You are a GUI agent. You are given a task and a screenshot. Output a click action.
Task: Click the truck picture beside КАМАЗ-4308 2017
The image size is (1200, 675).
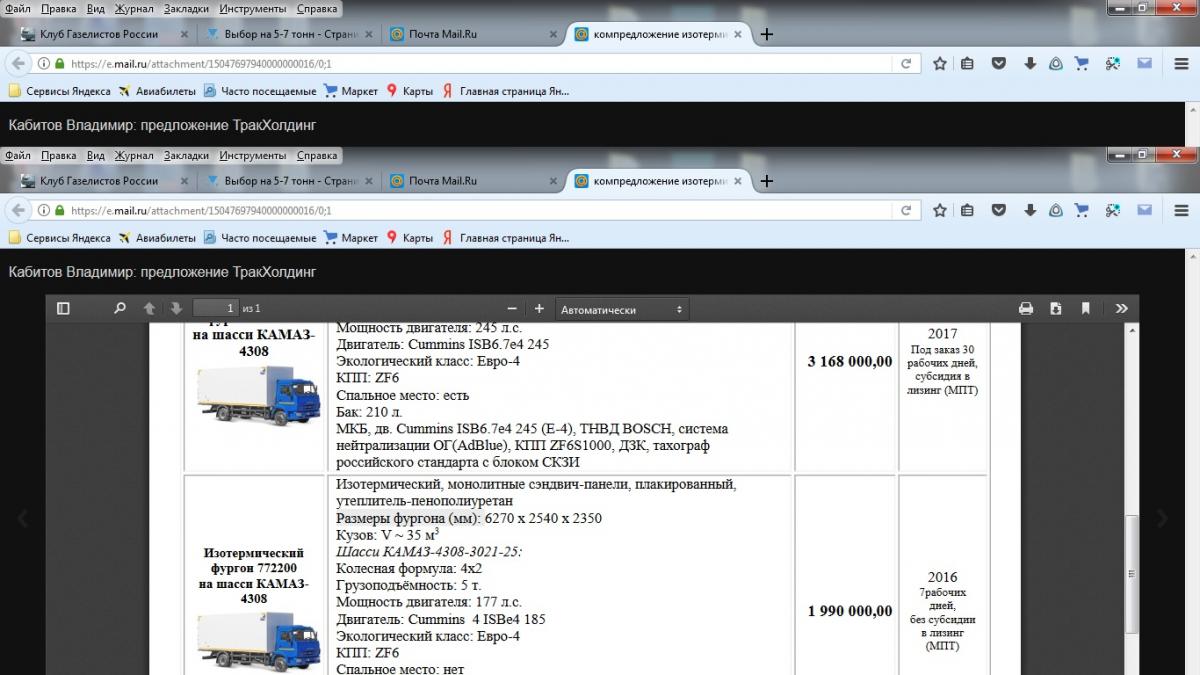click(258, 394)
